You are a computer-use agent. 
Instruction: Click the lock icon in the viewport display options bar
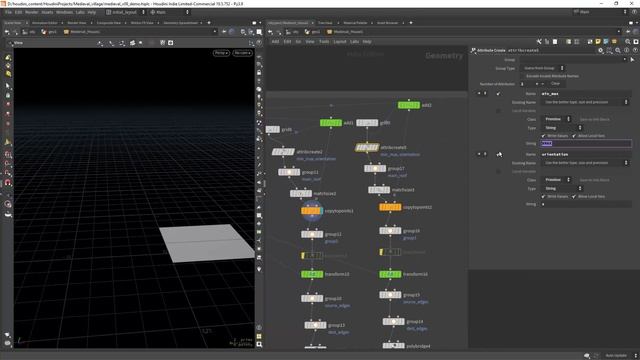(x=259, y=73)
